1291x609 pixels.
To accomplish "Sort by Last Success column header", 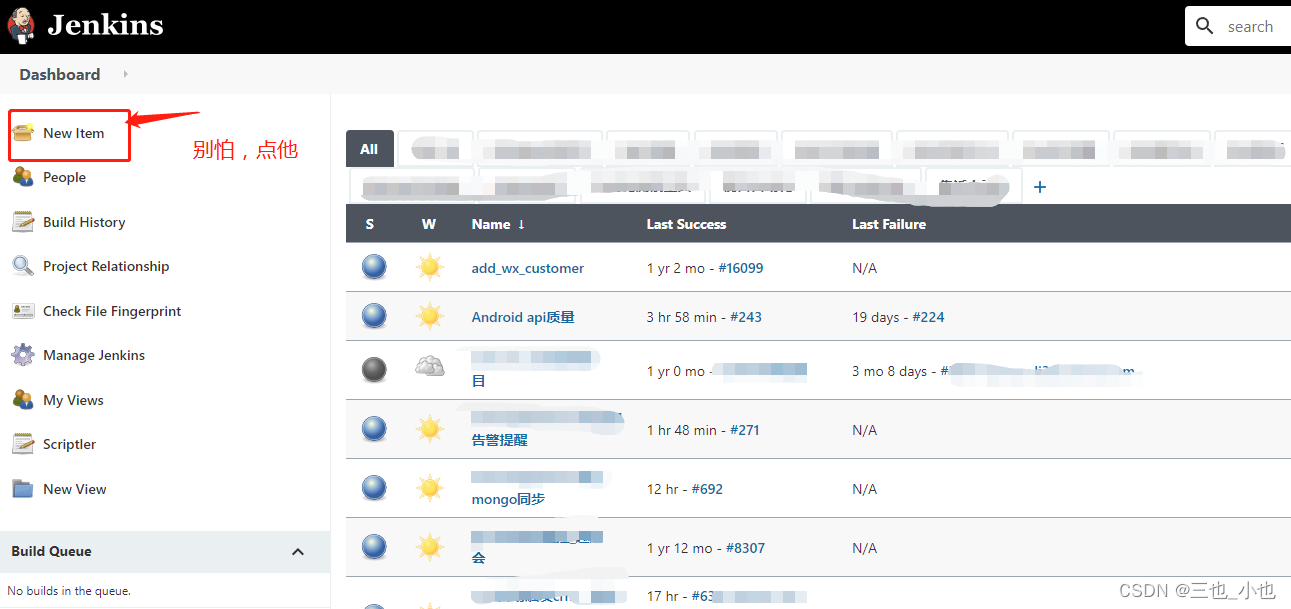I will [686, 224].
